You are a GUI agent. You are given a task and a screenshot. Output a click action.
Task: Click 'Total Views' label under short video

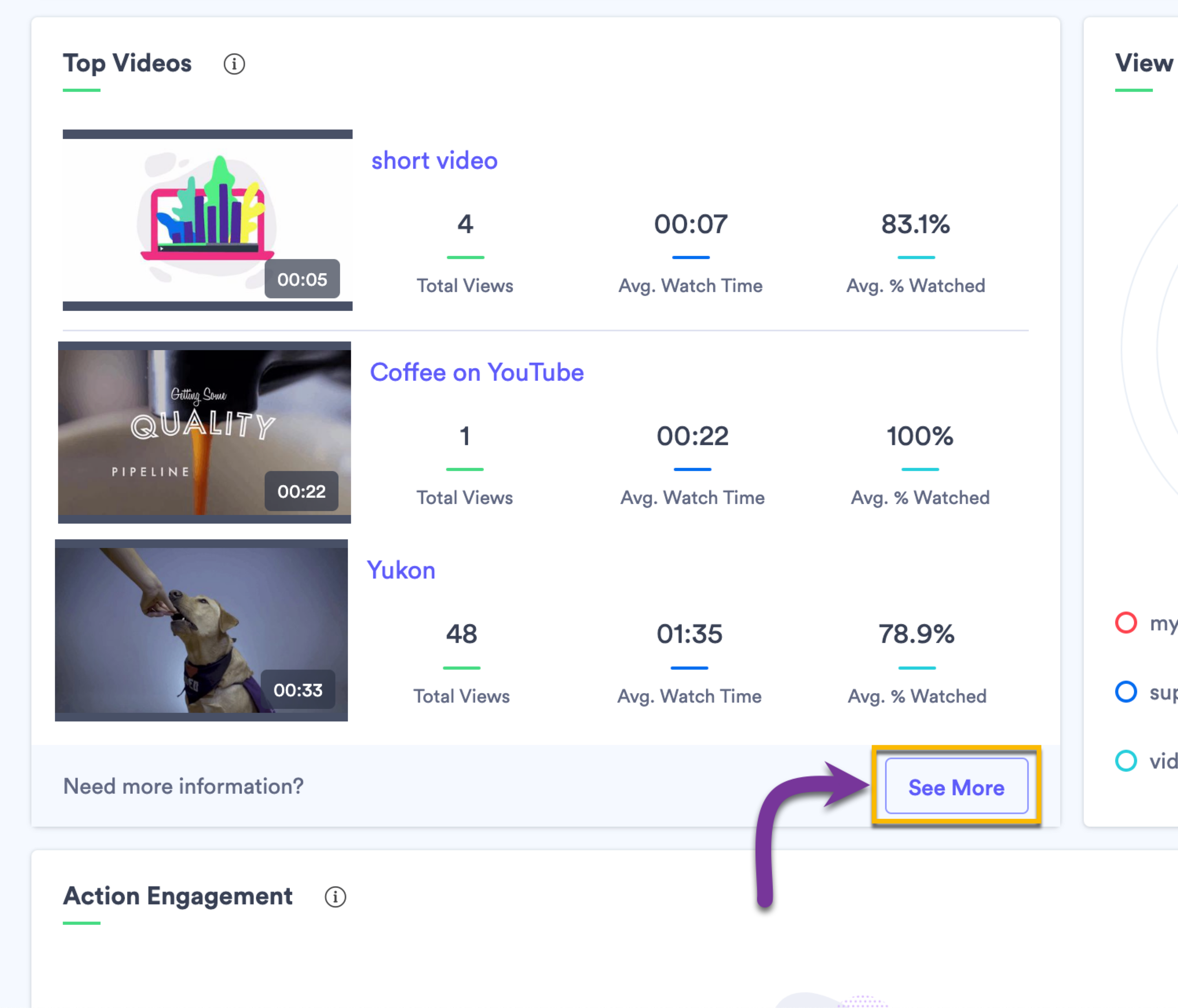465,286
